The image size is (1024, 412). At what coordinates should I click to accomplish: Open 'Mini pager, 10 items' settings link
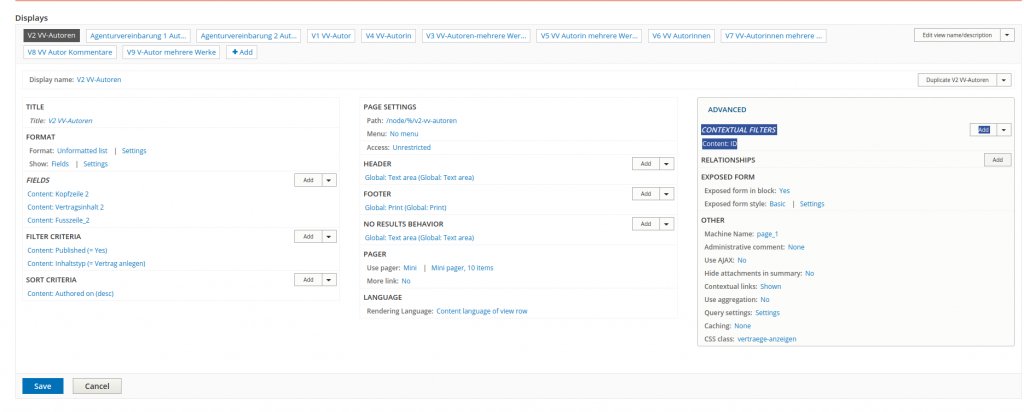[x=462, y=268]
